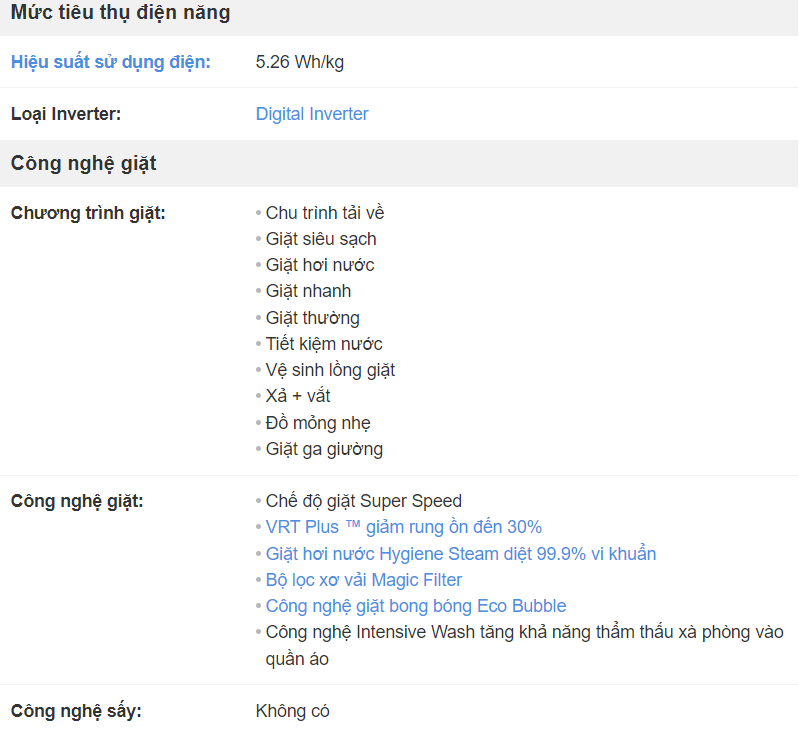Click Chế độ giặt Super Speed text
Screen dimensions: 799x729
click(364, 501)
